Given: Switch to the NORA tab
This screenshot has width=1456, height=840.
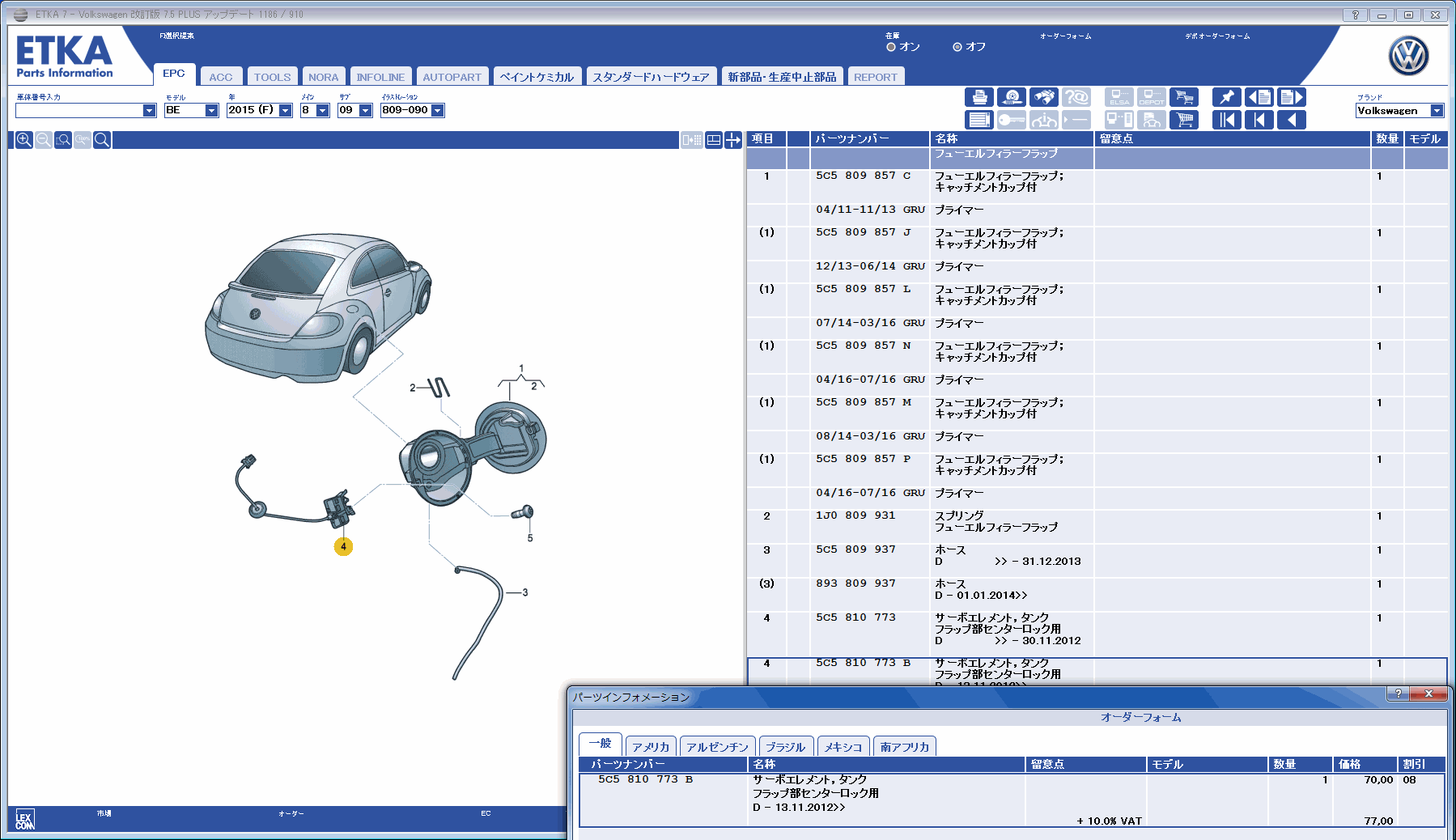Looking at the screenshot, I should [324, 77].
